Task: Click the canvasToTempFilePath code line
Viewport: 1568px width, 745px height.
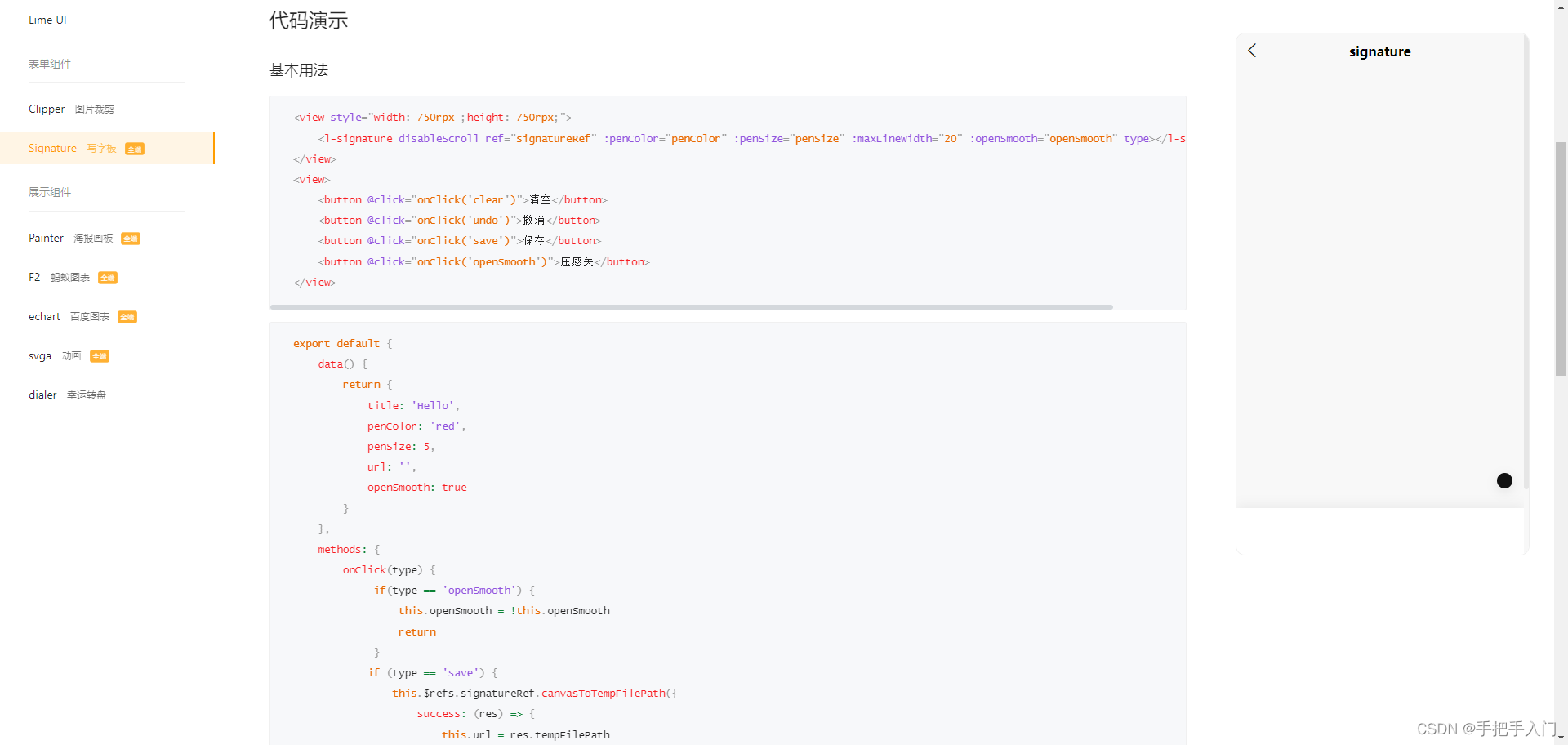Action: [535, 693]
